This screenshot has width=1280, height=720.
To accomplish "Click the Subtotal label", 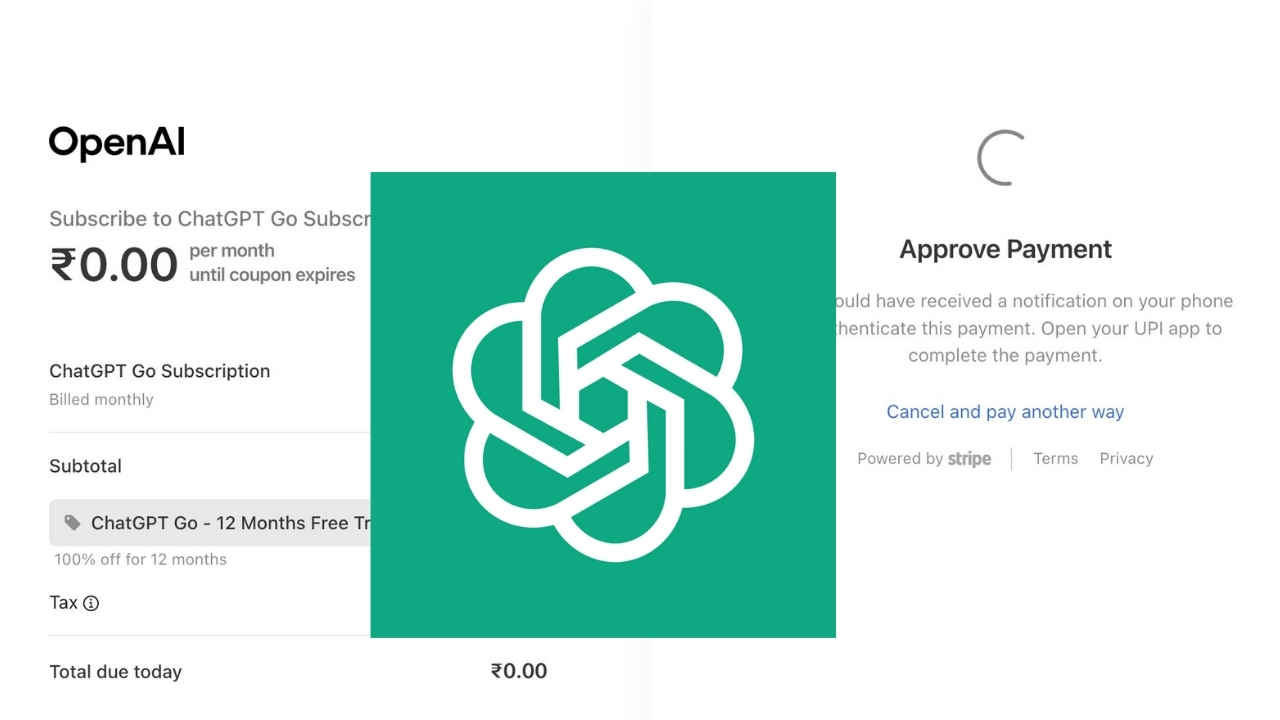I will 86,466.
